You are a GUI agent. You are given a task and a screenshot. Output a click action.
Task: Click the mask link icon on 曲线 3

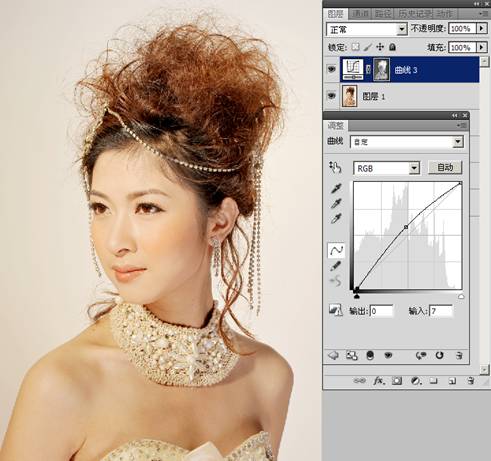(x=368, y=70)
